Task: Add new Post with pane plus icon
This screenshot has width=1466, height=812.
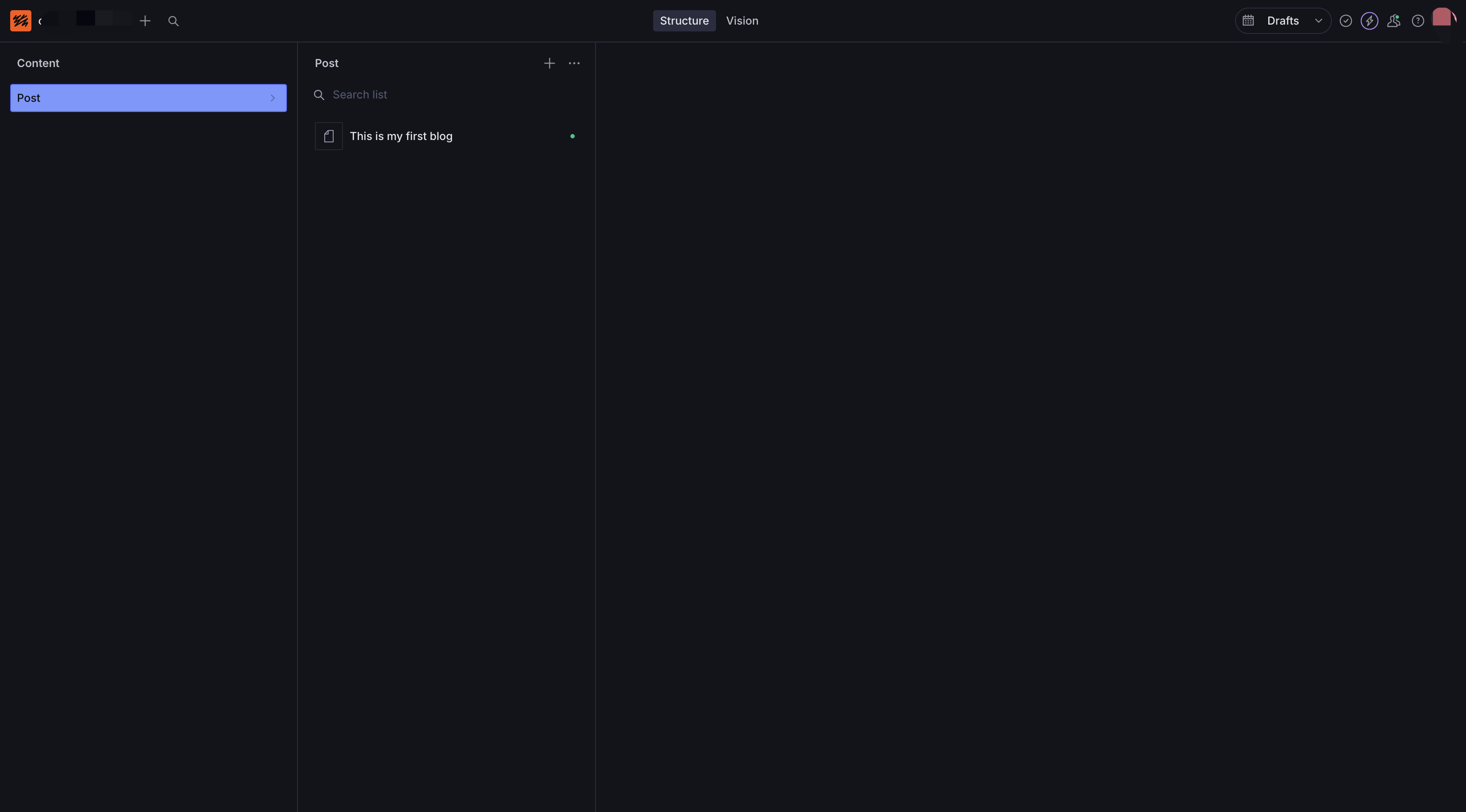Action: (x=549, y=63)
